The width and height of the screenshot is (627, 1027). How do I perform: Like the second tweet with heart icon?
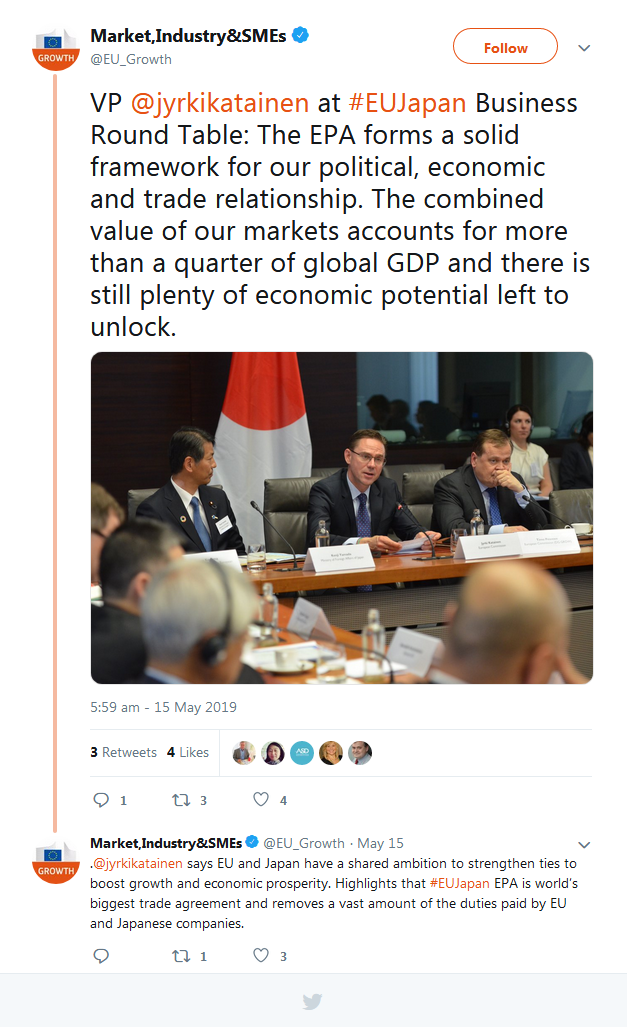coord(261,956)
